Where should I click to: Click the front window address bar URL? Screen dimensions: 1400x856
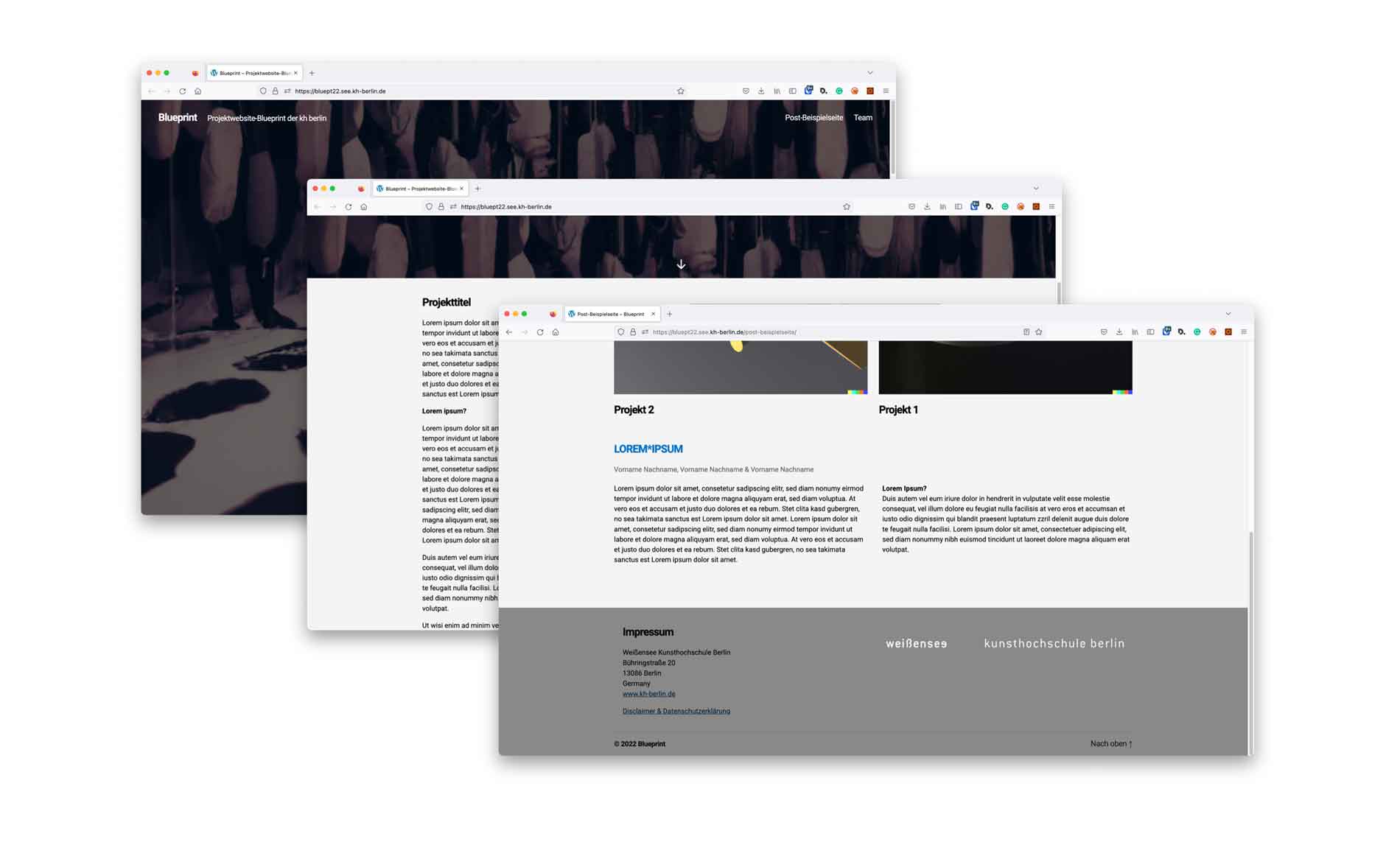click(x=724, y=332)
